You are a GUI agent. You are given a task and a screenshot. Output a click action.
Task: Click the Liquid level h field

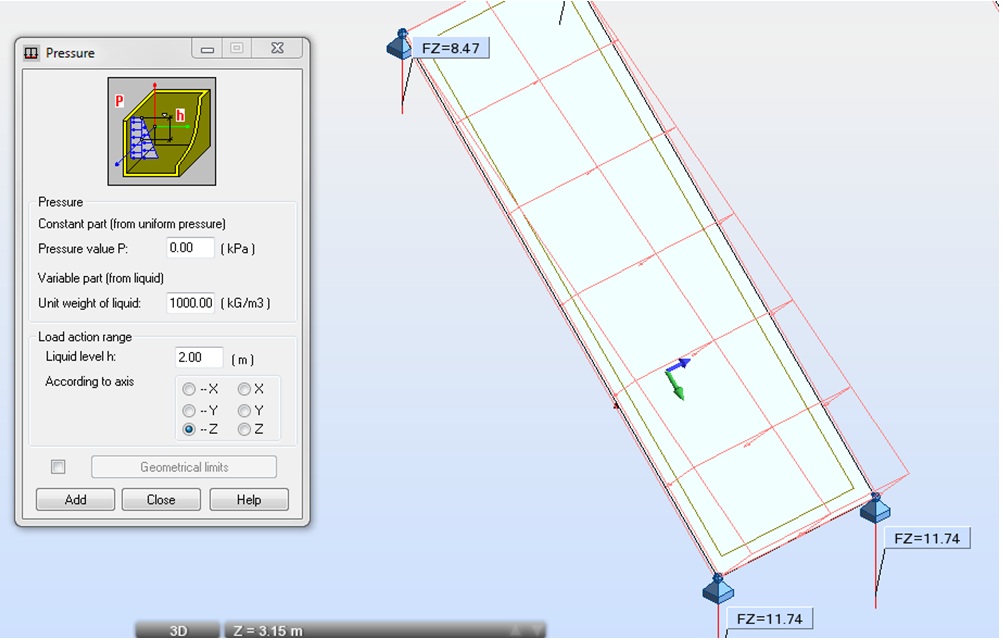tap(199, 357)
